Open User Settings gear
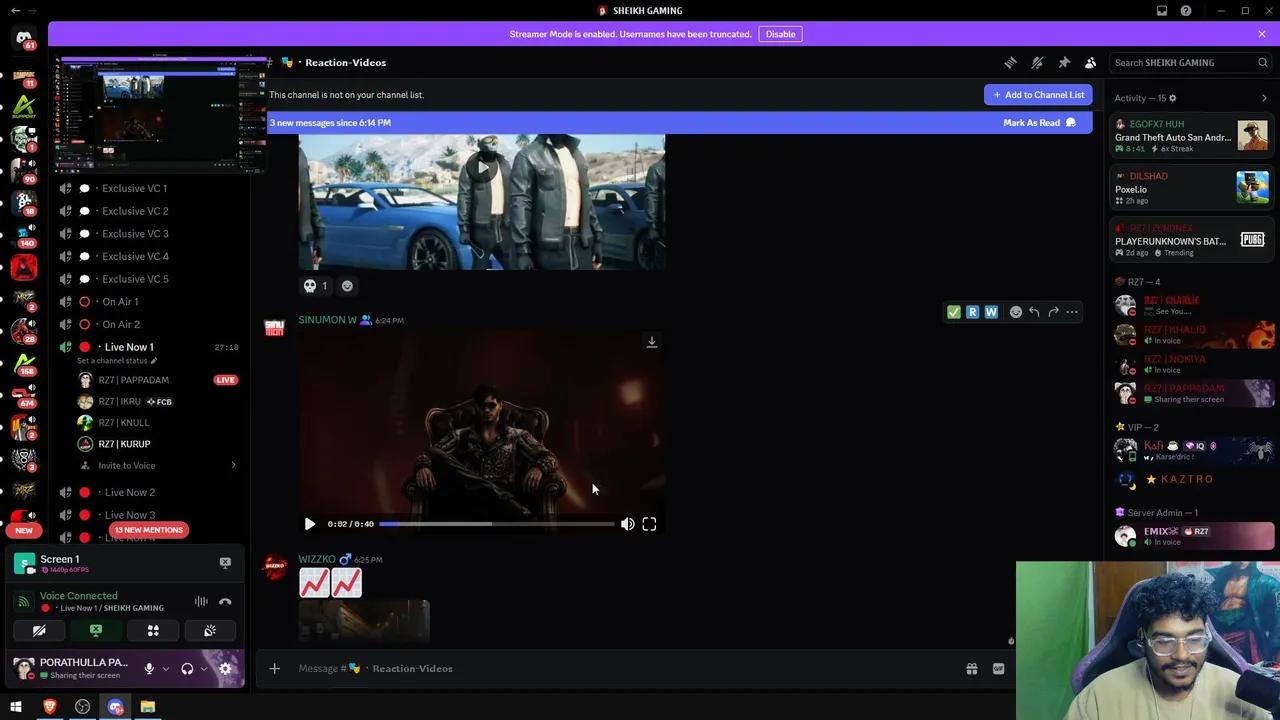 (225, 669)
